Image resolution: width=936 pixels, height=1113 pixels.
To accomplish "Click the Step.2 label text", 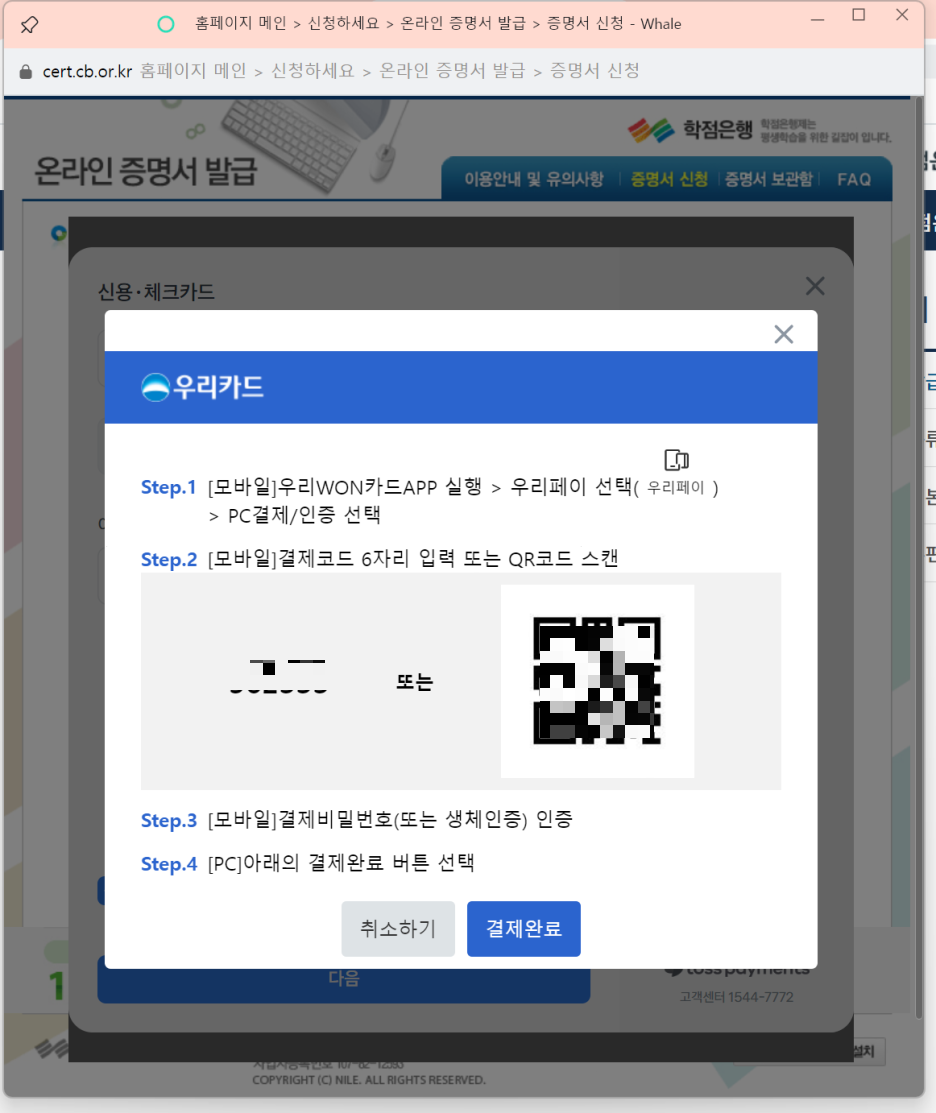I will tap(169, 559).
